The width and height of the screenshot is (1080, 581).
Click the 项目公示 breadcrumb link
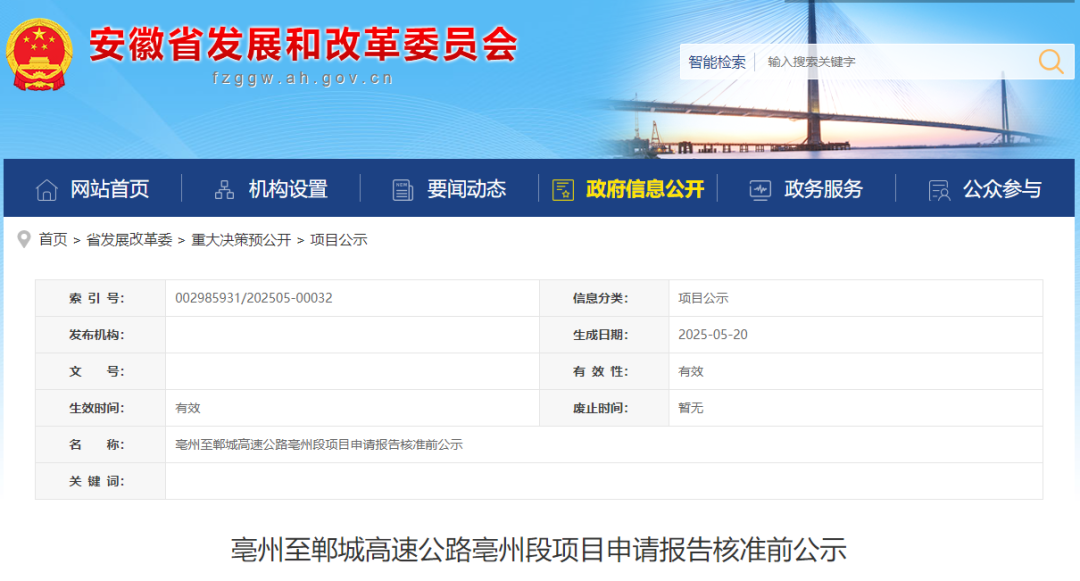pos(339,240)
